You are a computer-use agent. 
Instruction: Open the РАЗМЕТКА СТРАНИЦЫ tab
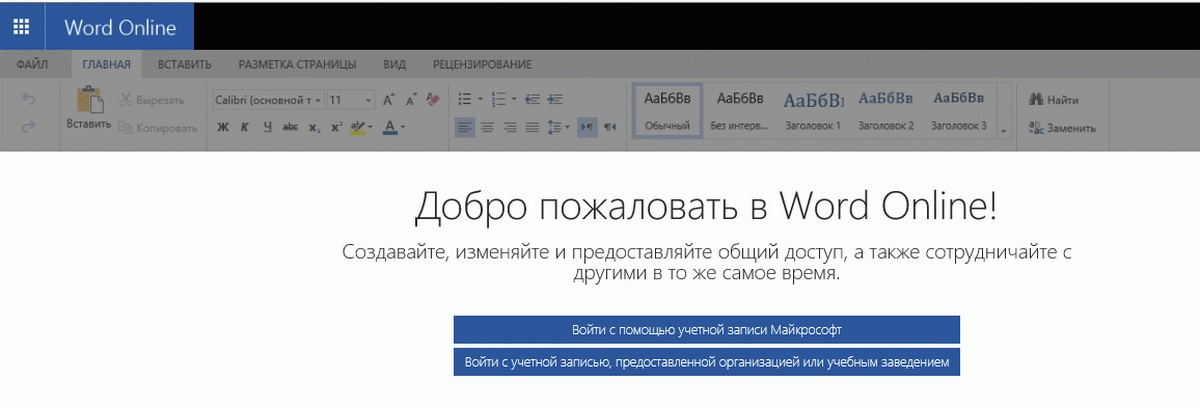coord(297,65)
